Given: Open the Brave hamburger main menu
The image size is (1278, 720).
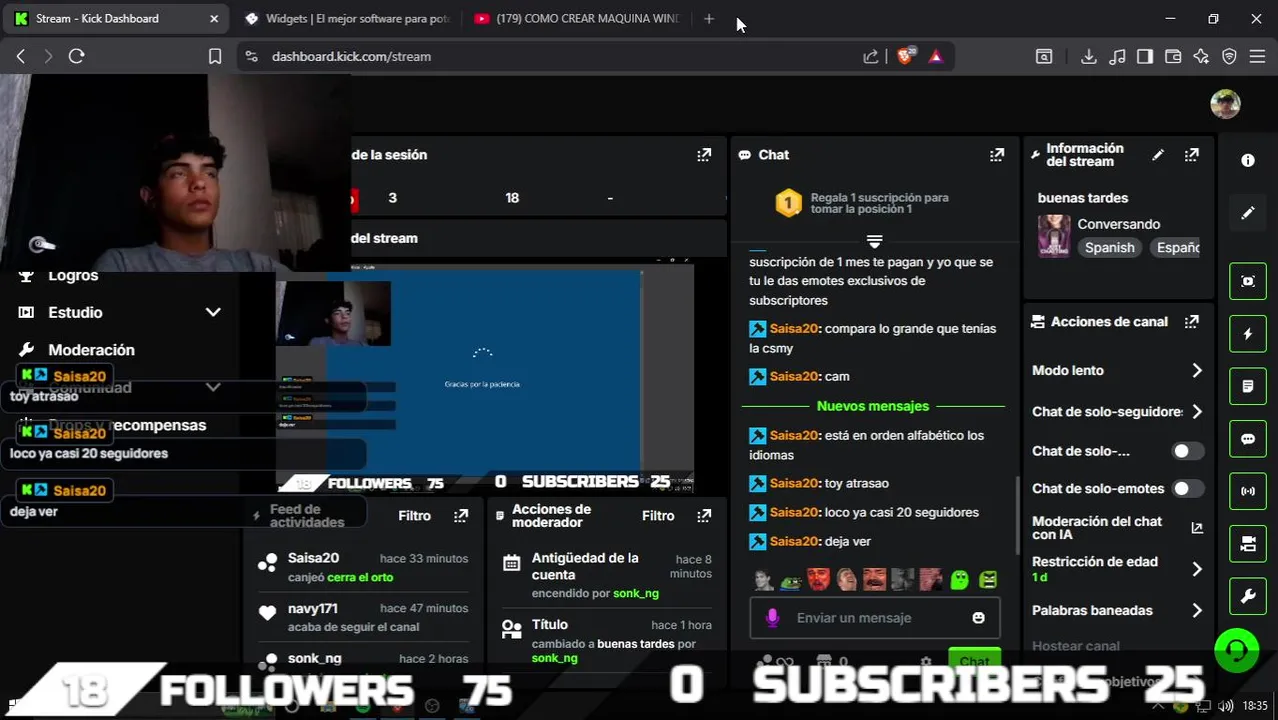Looking at the screenshot, I should (x=1257, y=57).
